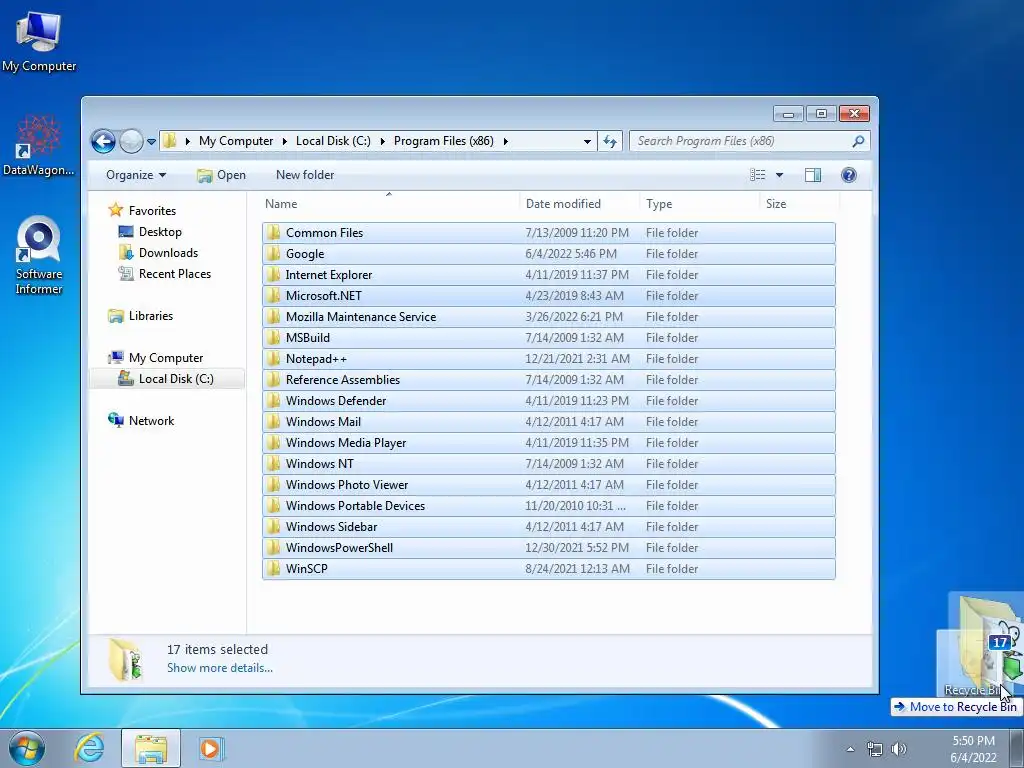Select the Windows Photo Viewer folder name
1024x768 pixels.
pos(347,485)
